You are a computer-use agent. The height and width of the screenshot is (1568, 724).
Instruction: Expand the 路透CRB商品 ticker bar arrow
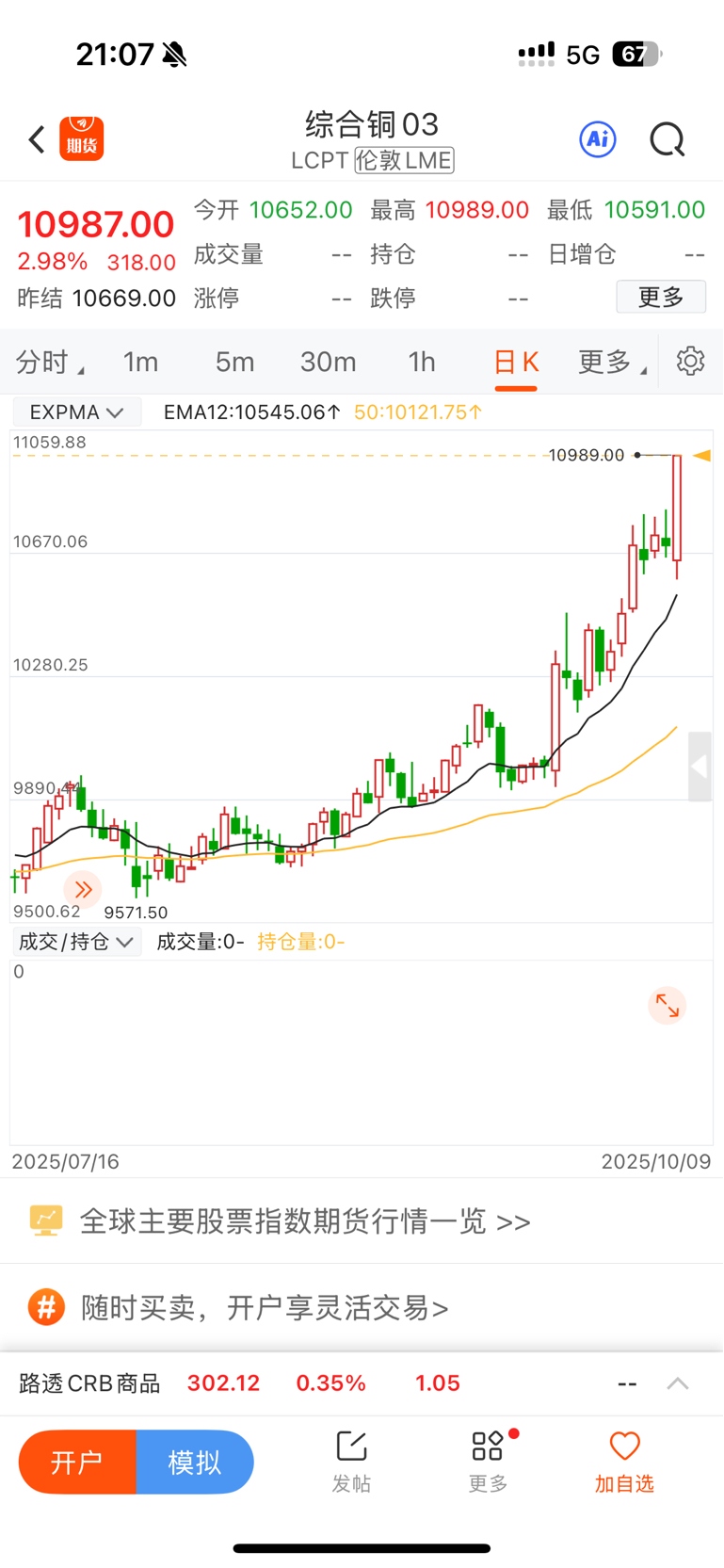pos(678,1383)
